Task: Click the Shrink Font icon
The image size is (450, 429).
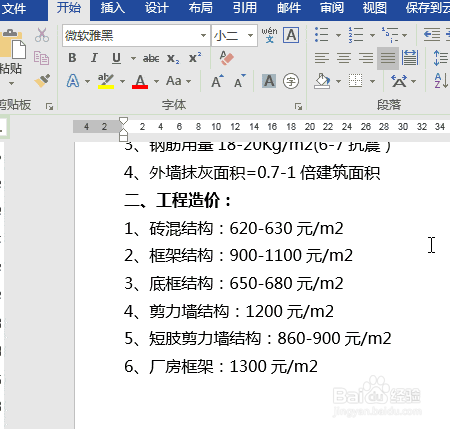Action: 239,81
